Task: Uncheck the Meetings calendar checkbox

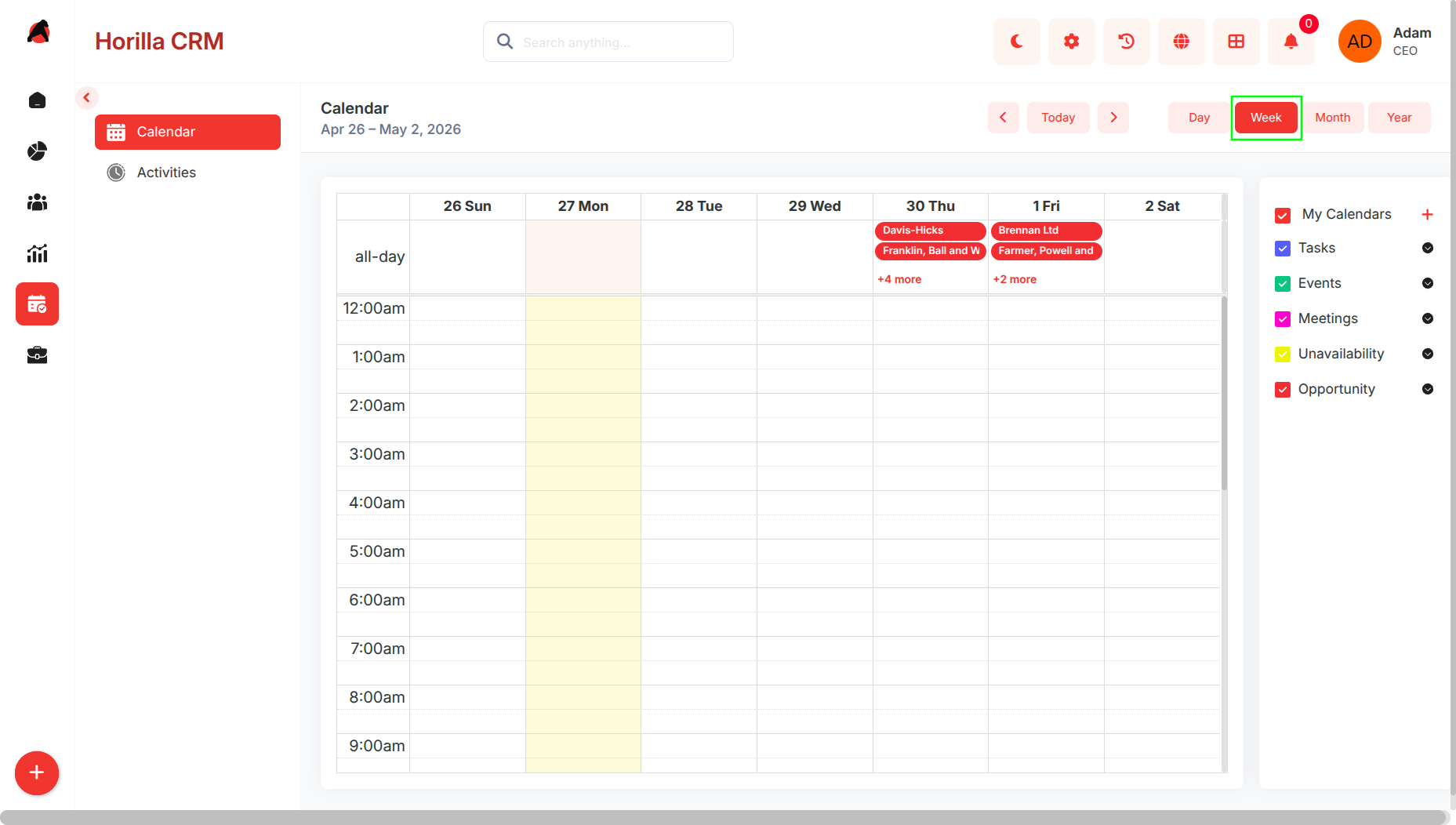Action: click(x=1283, y=319)
